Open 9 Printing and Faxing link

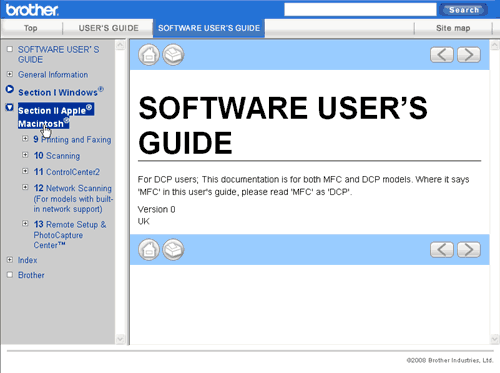click(x=72, y=139)
